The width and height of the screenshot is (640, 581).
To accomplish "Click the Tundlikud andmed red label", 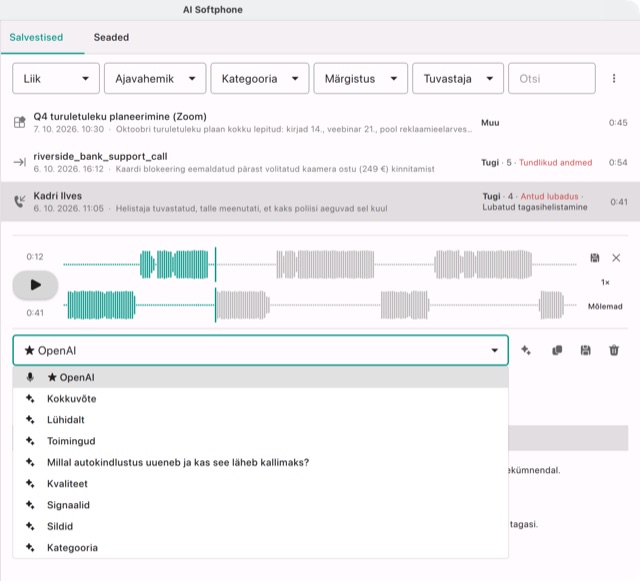I will coord(556,163).
